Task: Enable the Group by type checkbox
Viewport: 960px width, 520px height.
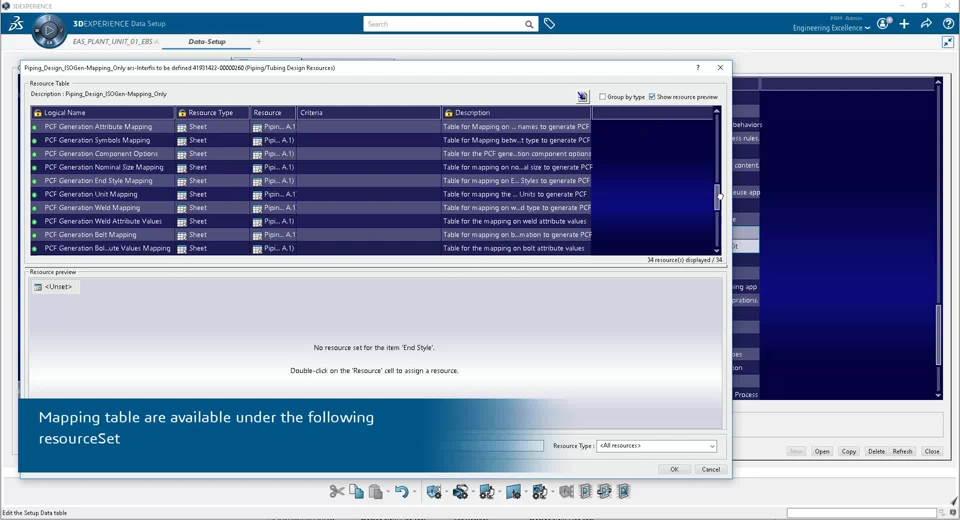Action: point(602,97)
